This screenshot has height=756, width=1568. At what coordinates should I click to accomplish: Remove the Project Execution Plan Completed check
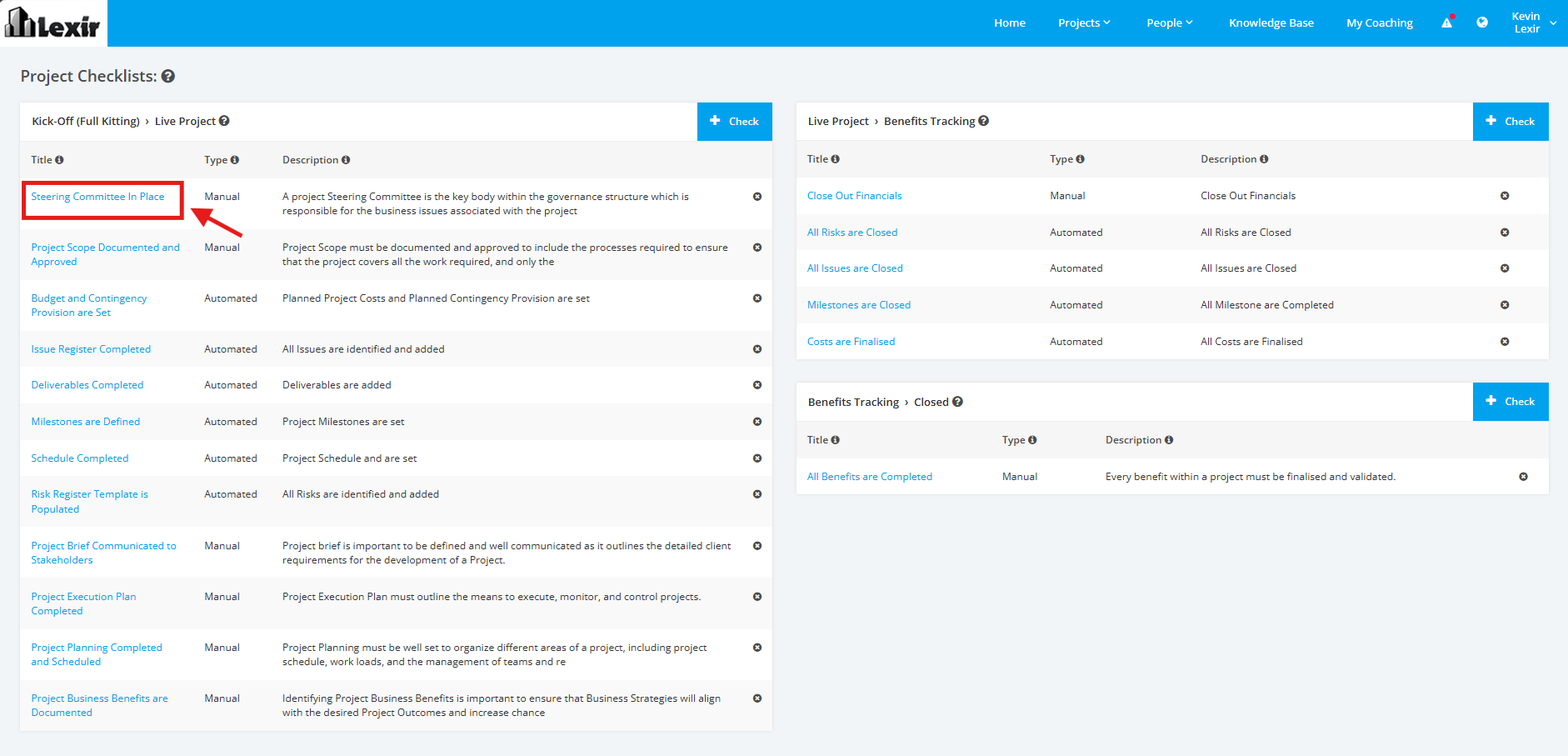(757, 597)
